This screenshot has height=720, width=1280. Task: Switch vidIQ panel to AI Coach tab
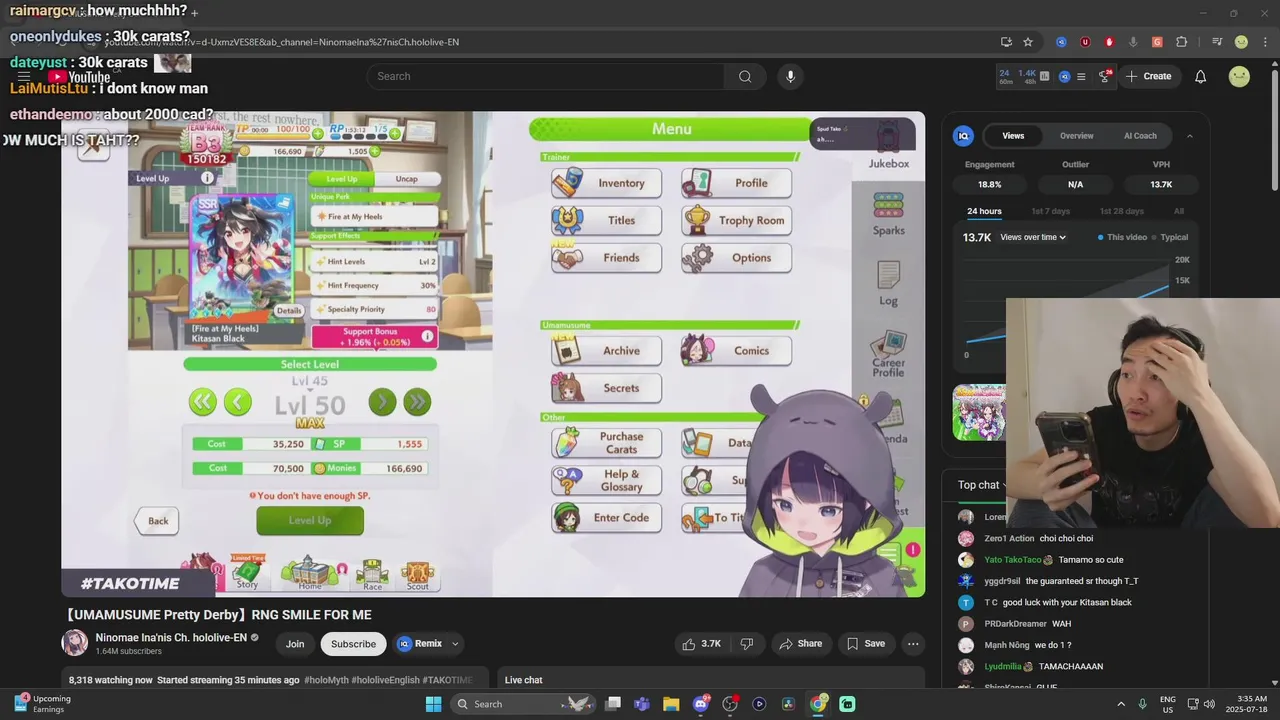click(x=1140, y=136)
